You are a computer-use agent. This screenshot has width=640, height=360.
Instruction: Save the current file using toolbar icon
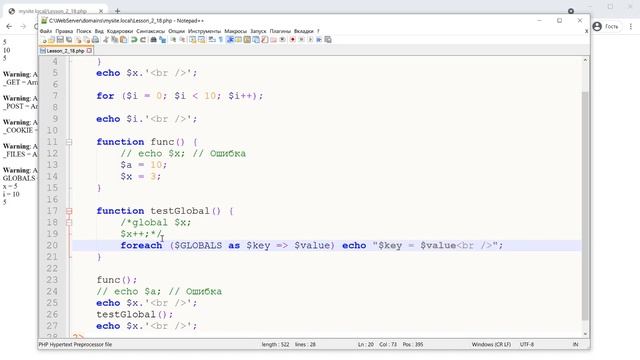pos(60,40)
